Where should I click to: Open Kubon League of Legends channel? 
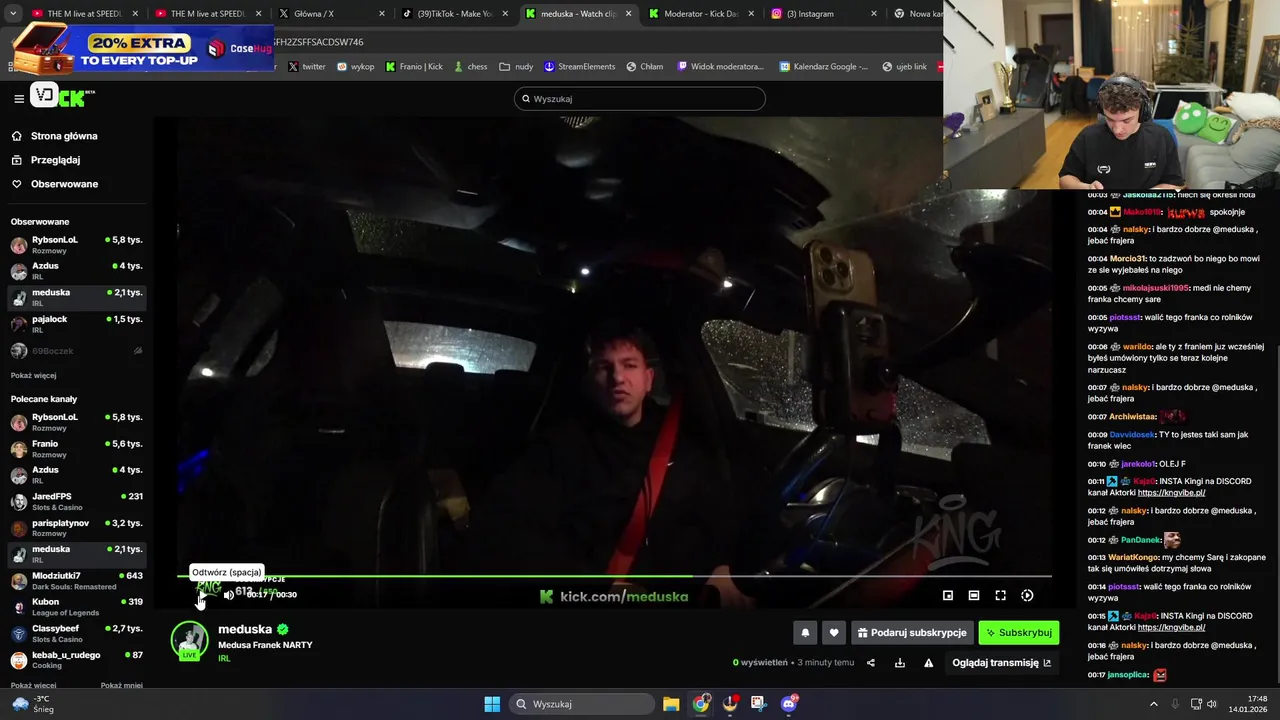pos(77,606)
